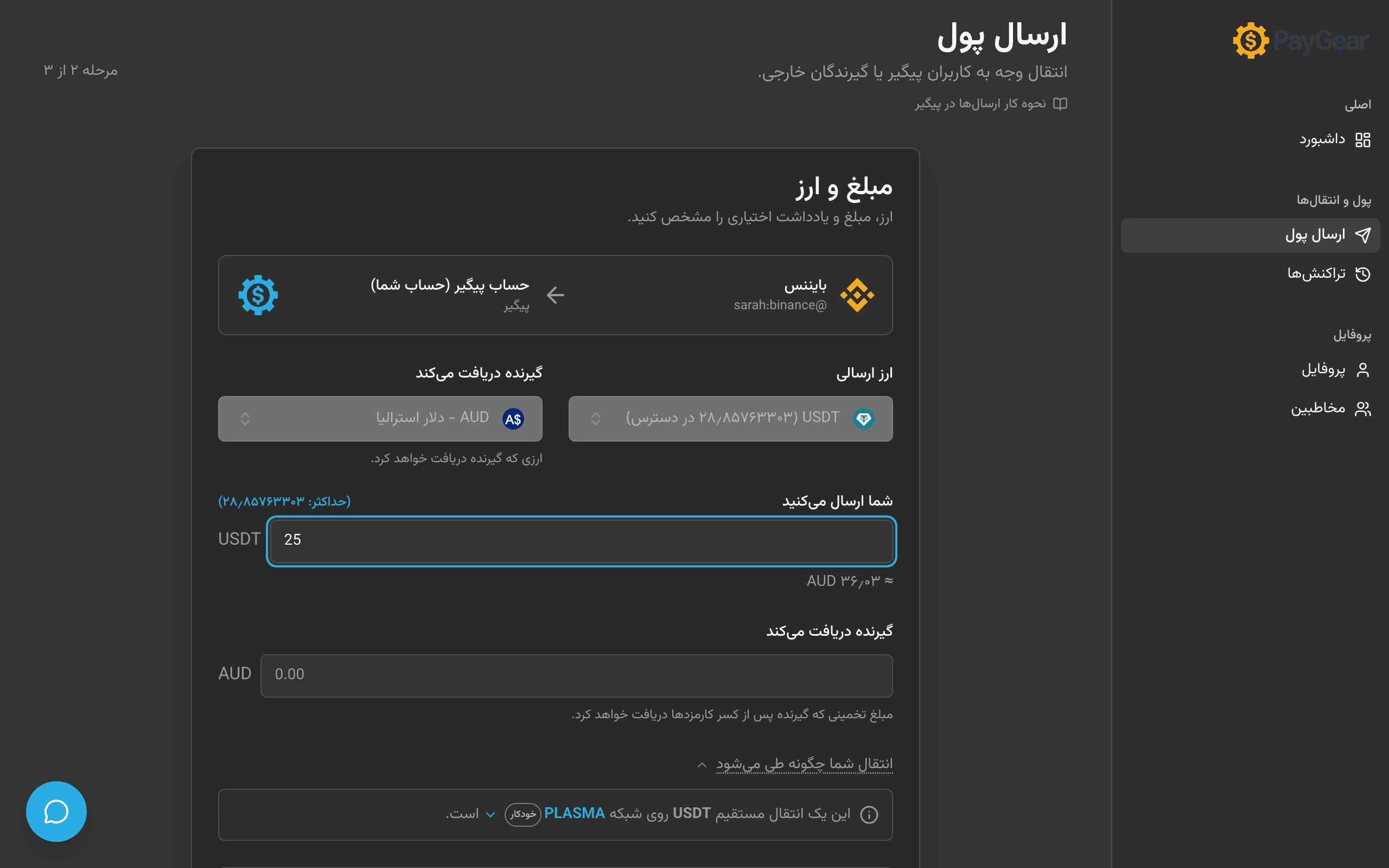Click the PayGear gear logo icon
1389x868 pixels.
[1251, 41]
